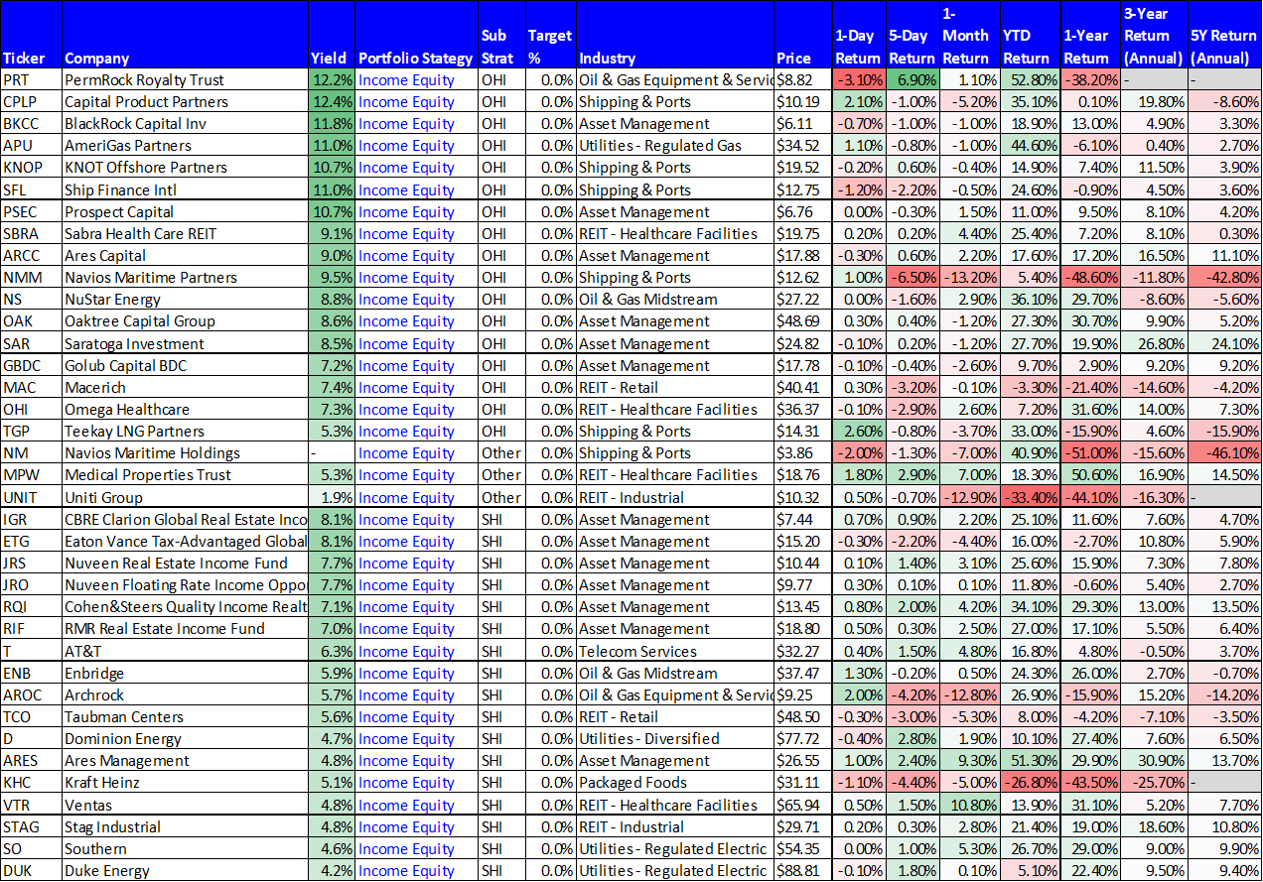
Task: Click company cell Nuveen Real Estate Income Fund
Action: 185,563
